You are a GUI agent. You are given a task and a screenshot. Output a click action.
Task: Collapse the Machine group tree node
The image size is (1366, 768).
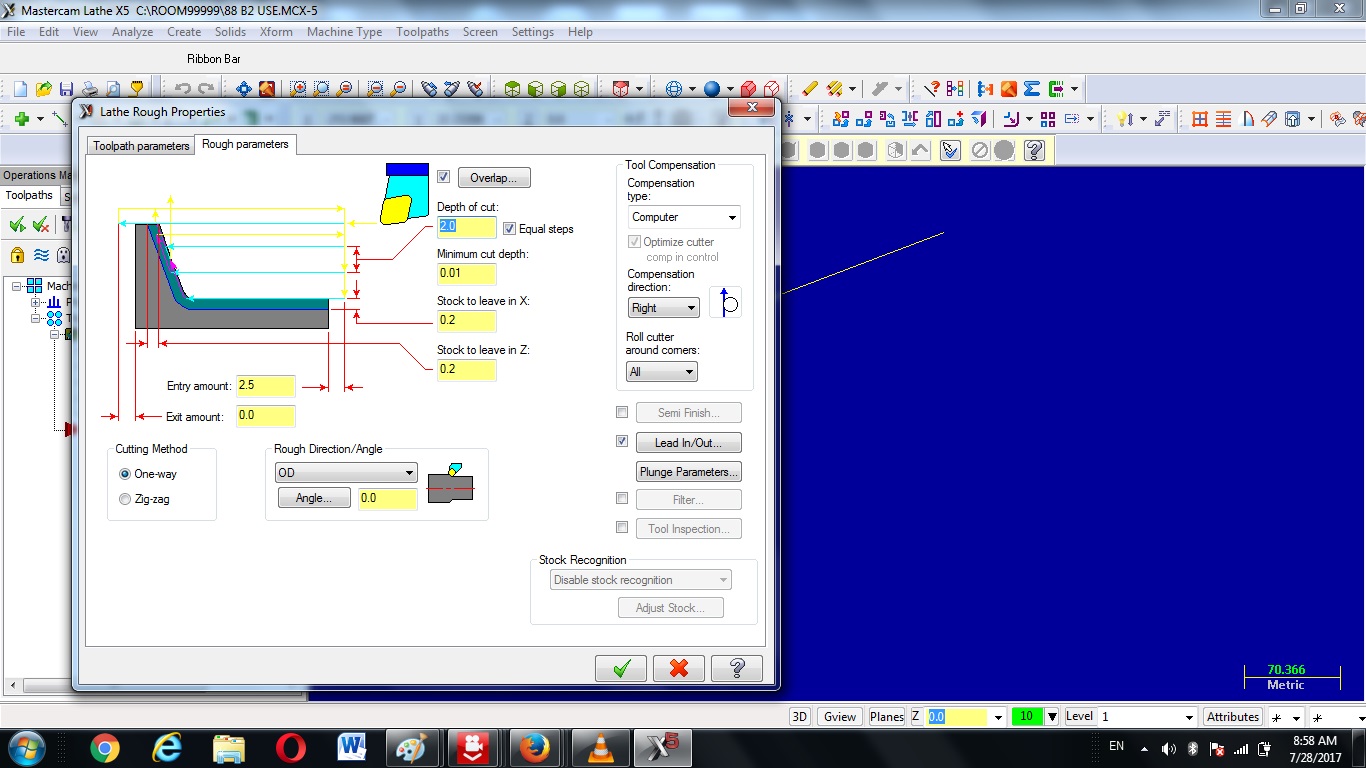click(x=17, y=286)
